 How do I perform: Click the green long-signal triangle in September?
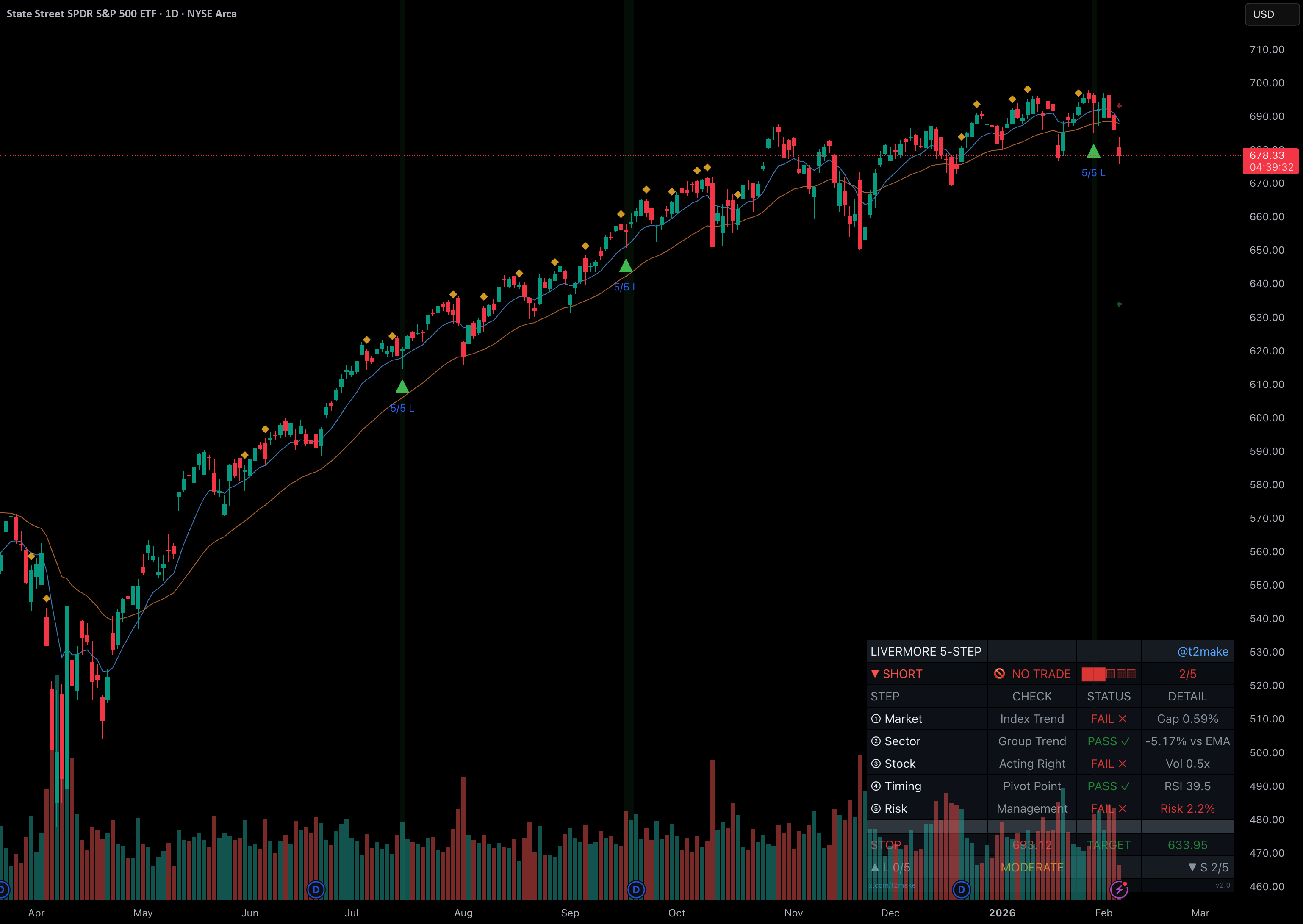(x=626, y=266)
